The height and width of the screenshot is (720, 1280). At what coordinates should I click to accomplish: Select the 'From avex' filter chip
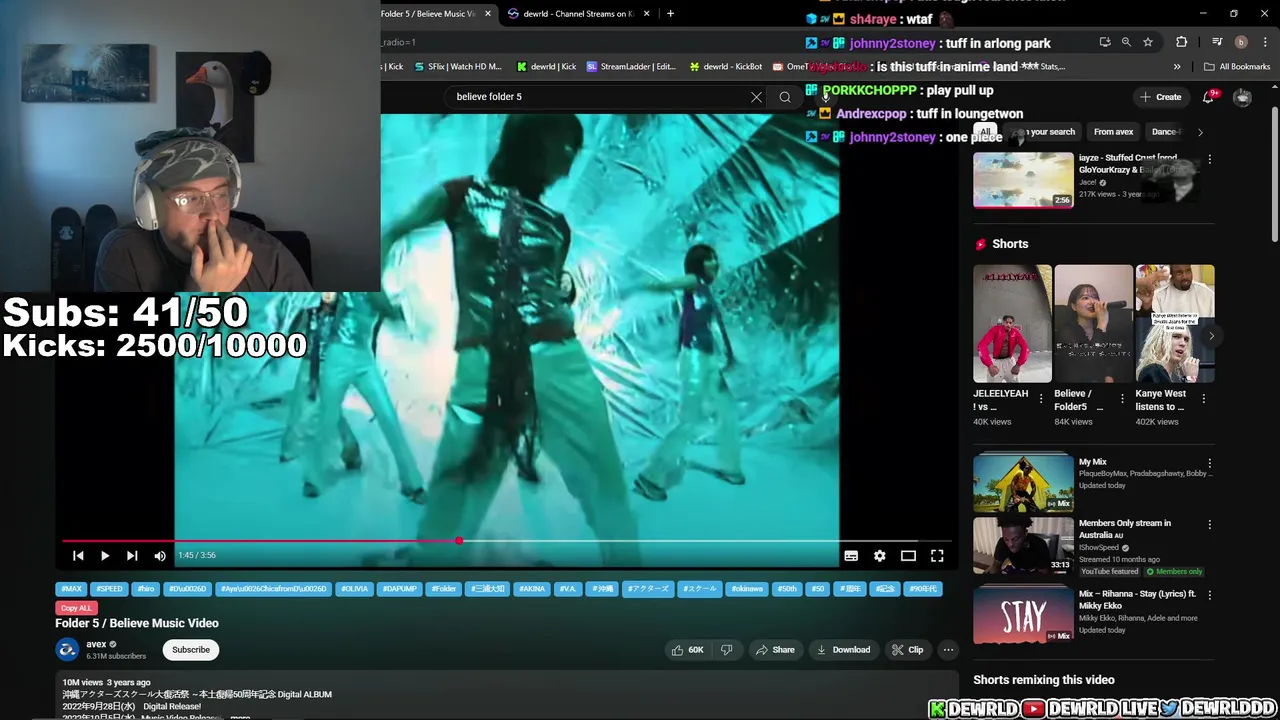click(1113, 132)
